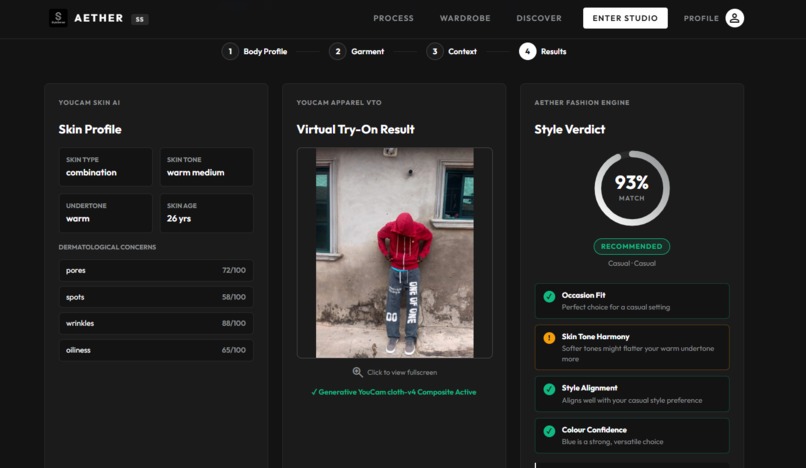Select step 2 Garment circle
The height and width of the screenshot is (468, 806).
click(337, 51)
